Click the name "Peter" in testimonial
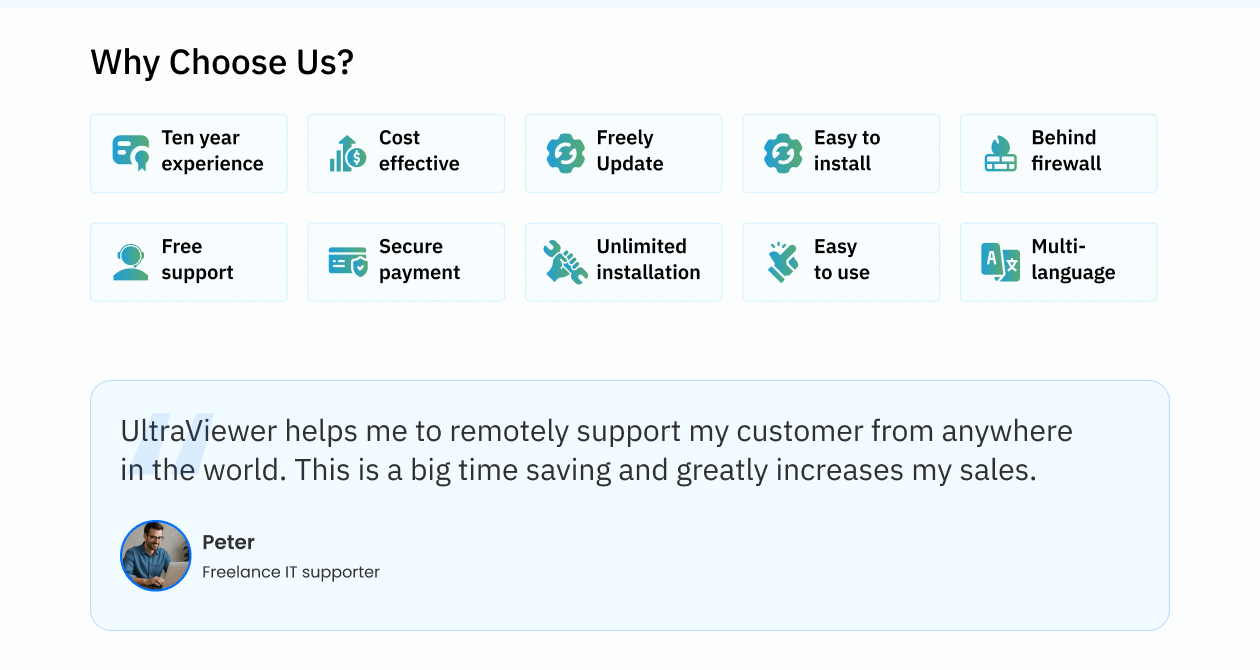Screen dimensions: 1260x670 click(x=229, y=542)
